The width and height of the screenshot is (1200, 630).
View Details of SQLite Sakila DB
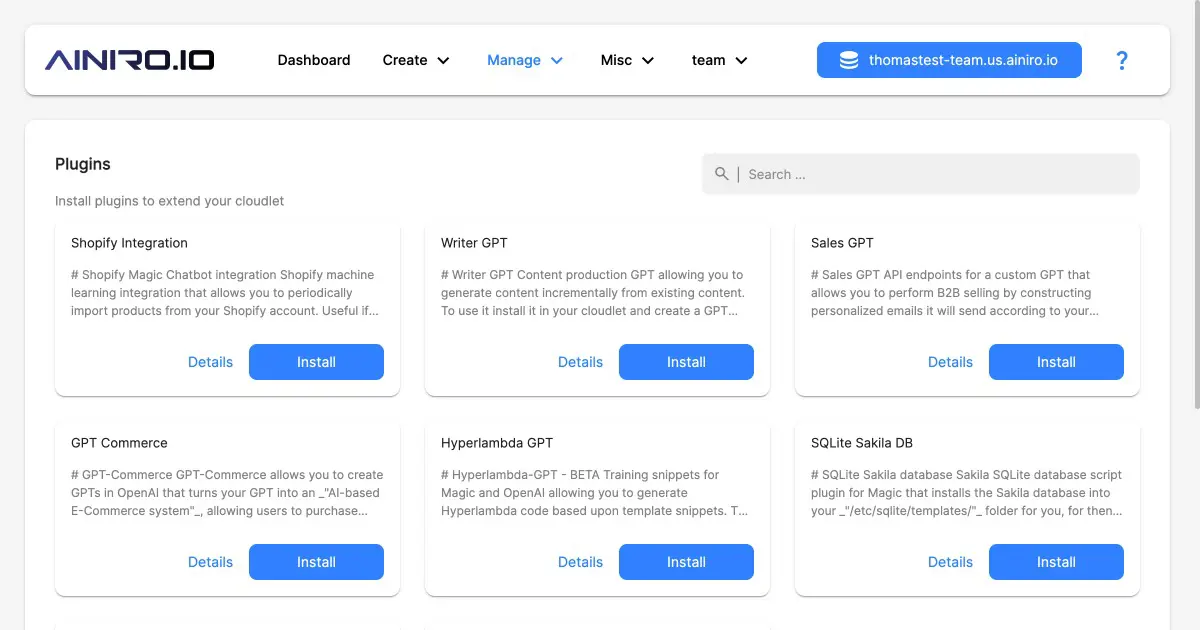(x=950, y=562)
